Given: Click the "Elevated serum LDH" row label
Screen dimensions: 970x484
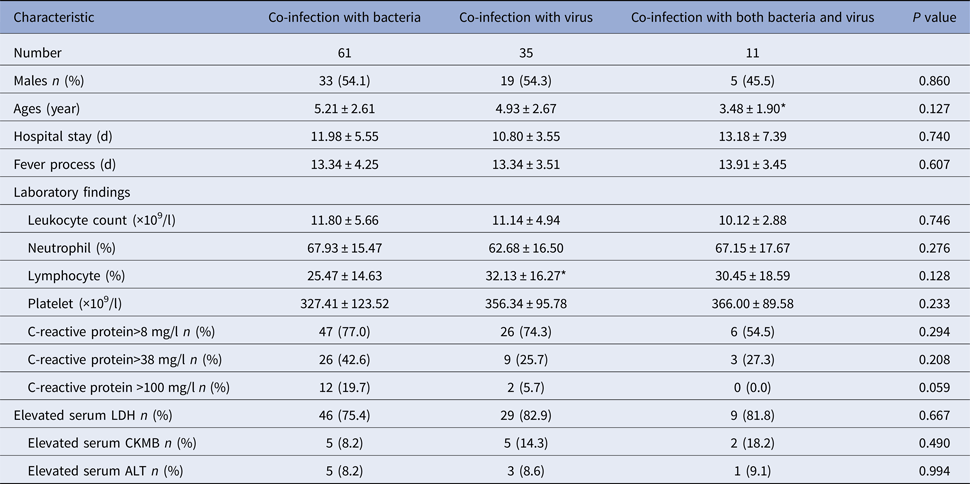Looking at the screenshot, I should tap(91, 415).
